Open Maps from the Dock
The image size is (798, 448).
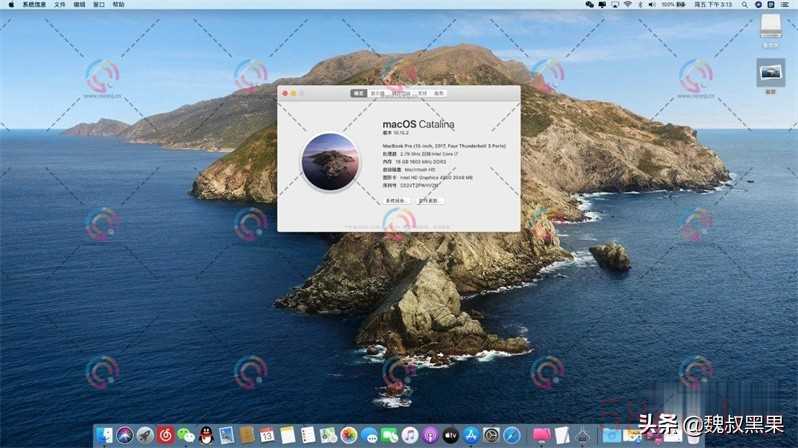(x=328, y=436)
